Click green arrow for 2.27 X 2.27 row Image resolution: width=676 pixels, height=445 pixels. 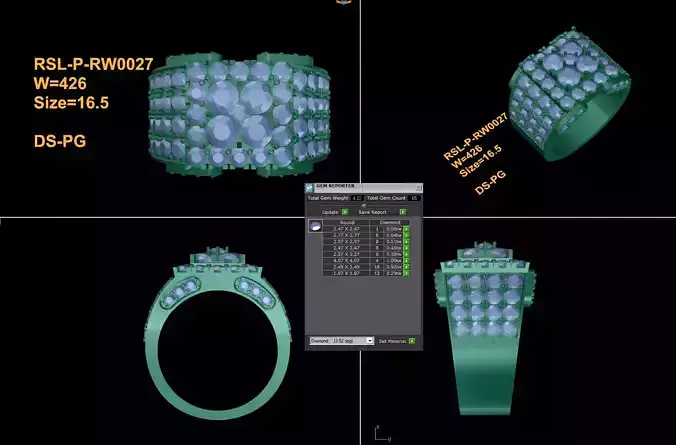406,254
